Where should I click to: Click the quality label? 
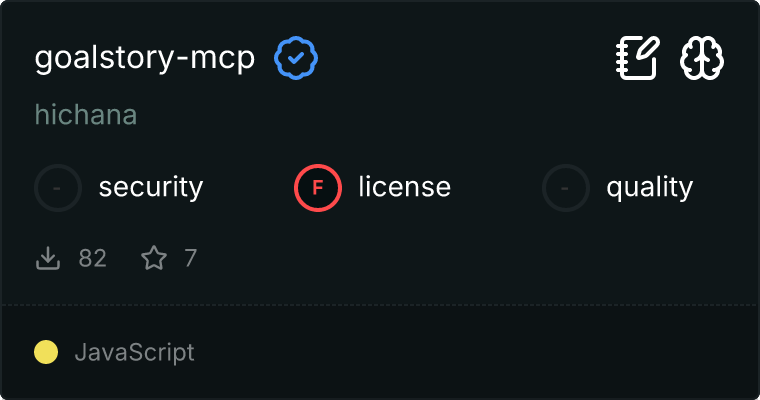coord(650,188)
